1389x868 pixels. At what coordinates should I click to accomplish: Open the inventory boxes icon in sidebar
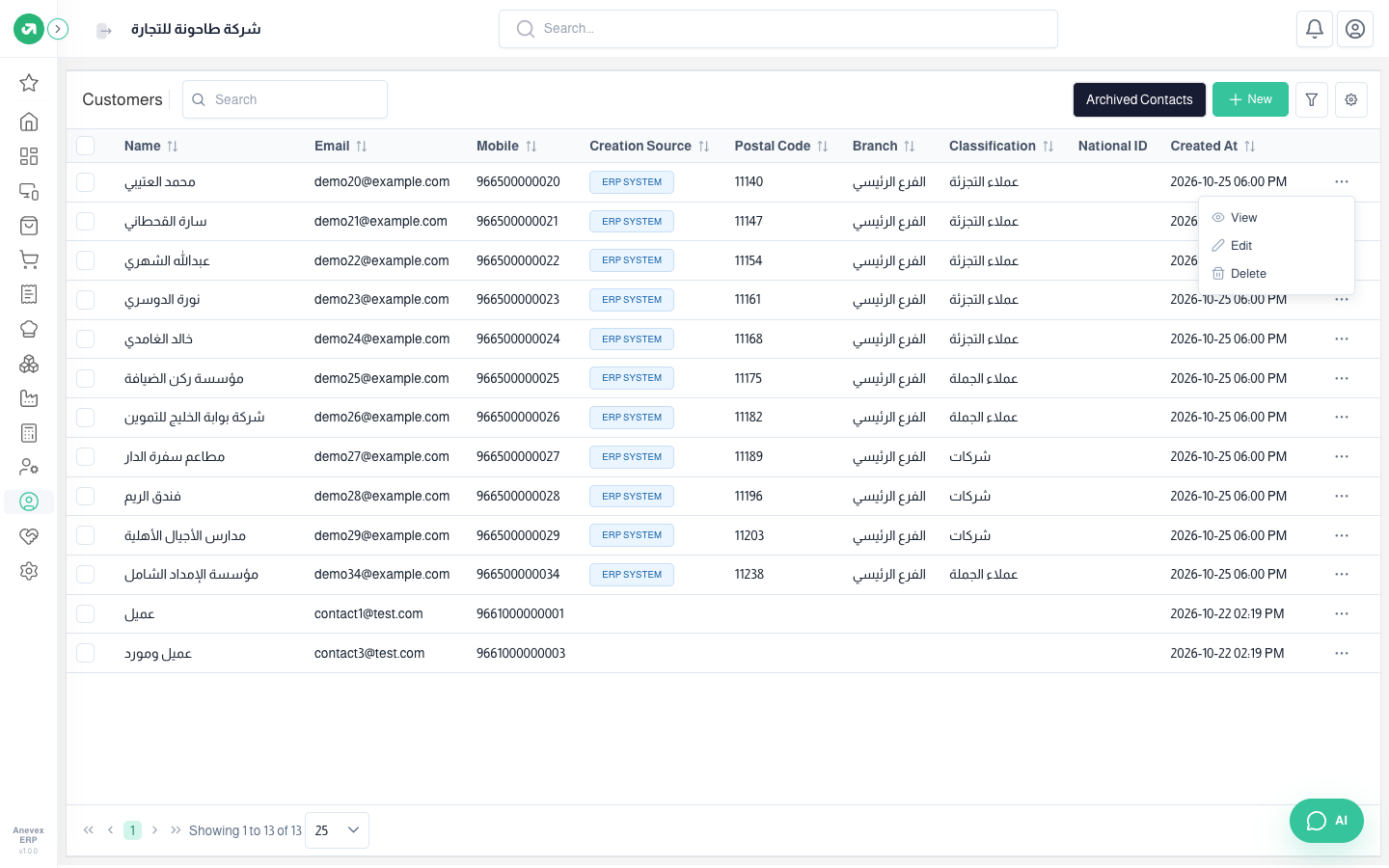click(x=29, y=364)
